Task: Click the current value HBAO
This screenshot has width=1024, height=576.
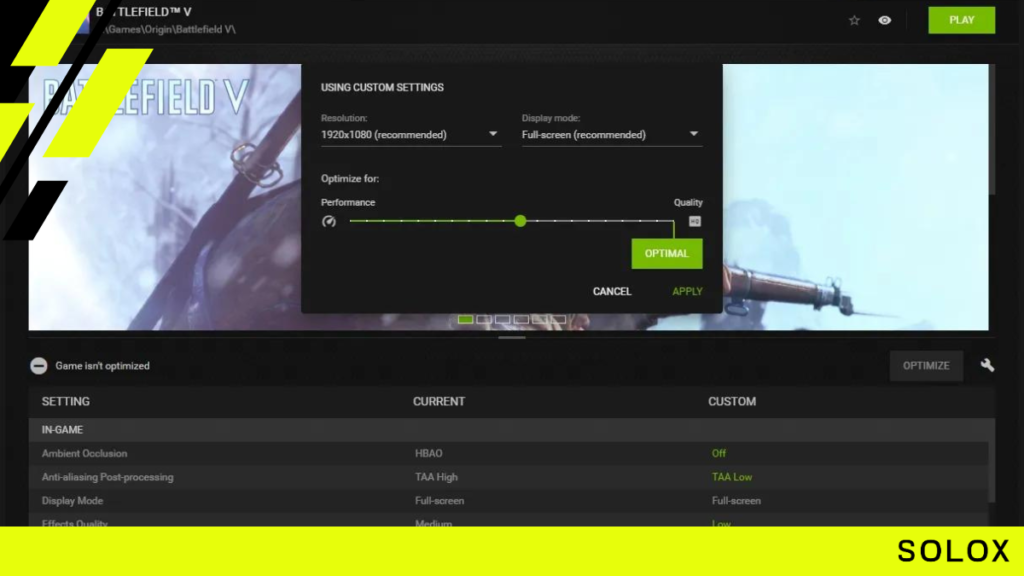Action: [x=428, y=453]
